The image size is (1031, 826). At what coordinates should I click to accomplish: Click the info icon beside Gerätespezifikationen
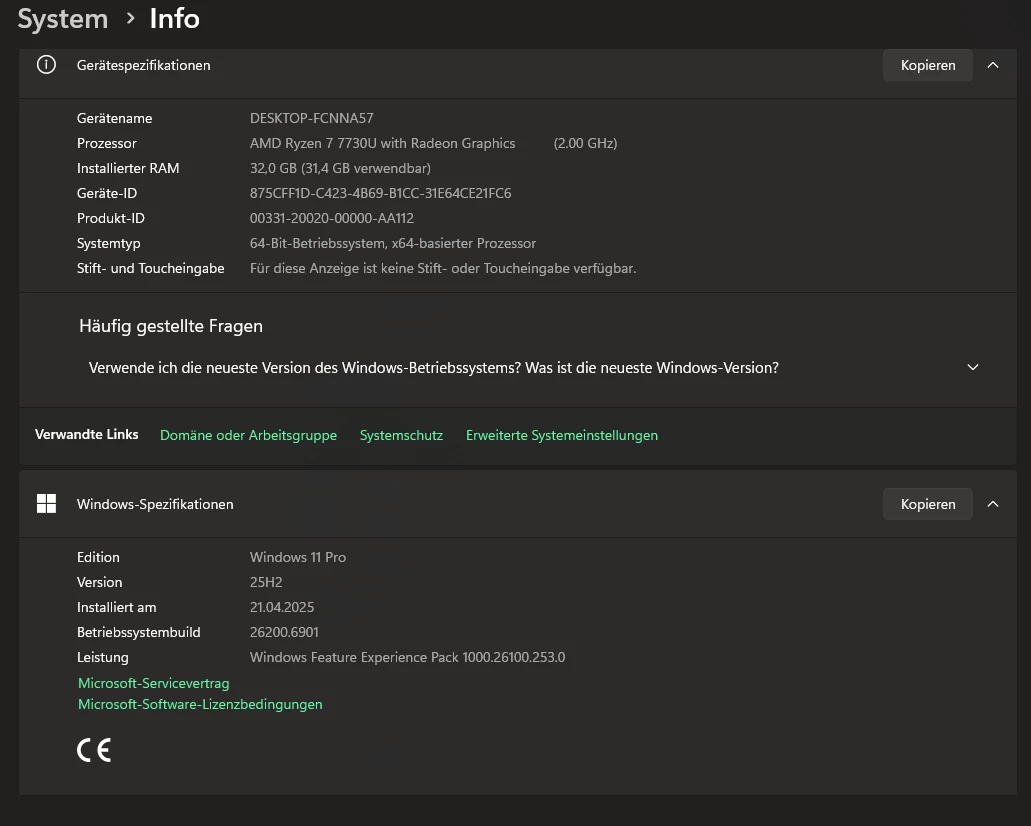46,64
